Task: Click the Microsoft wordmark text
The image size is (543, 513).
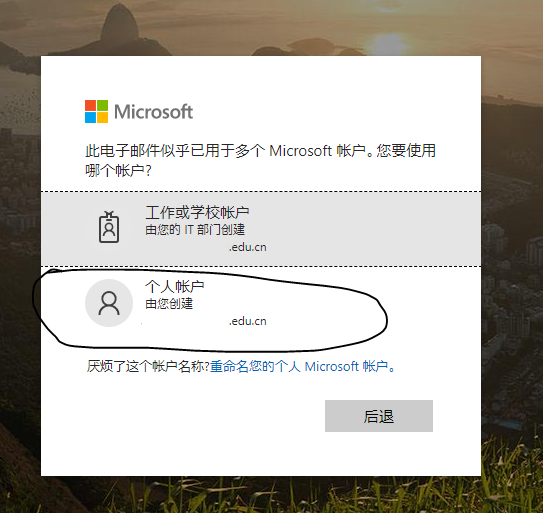Action: [x=153, y=112]
